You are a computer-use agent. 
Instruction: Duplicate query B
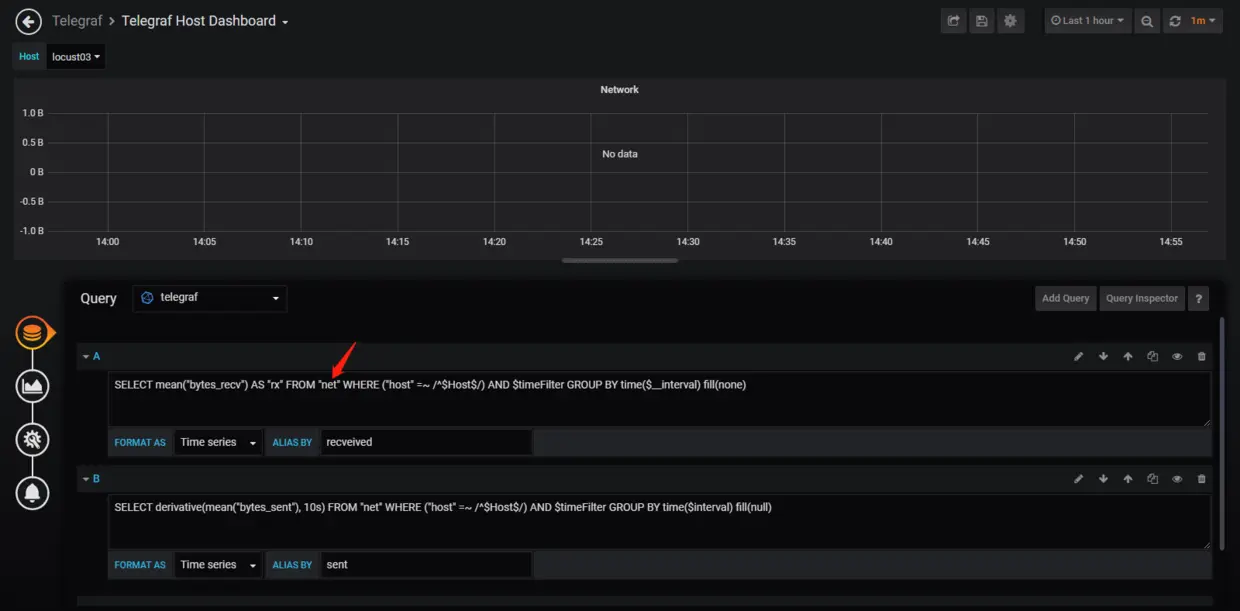[x=1152, y=479]
